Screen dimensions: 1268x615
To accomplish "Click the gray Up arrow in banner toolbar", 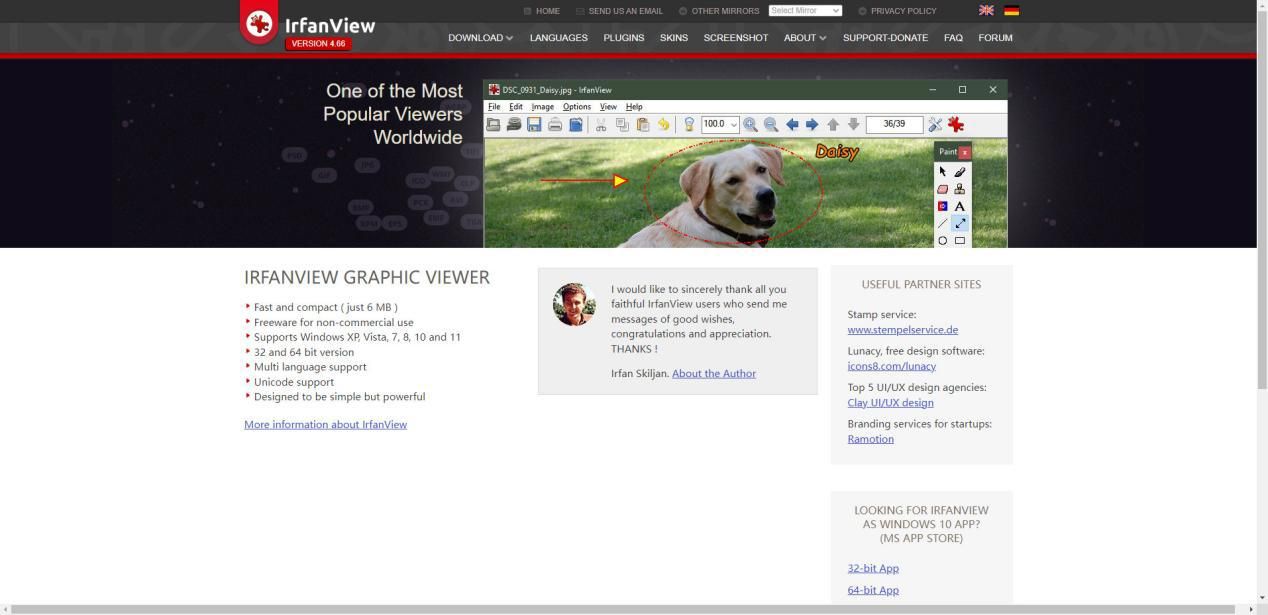I will coord(833,125).
